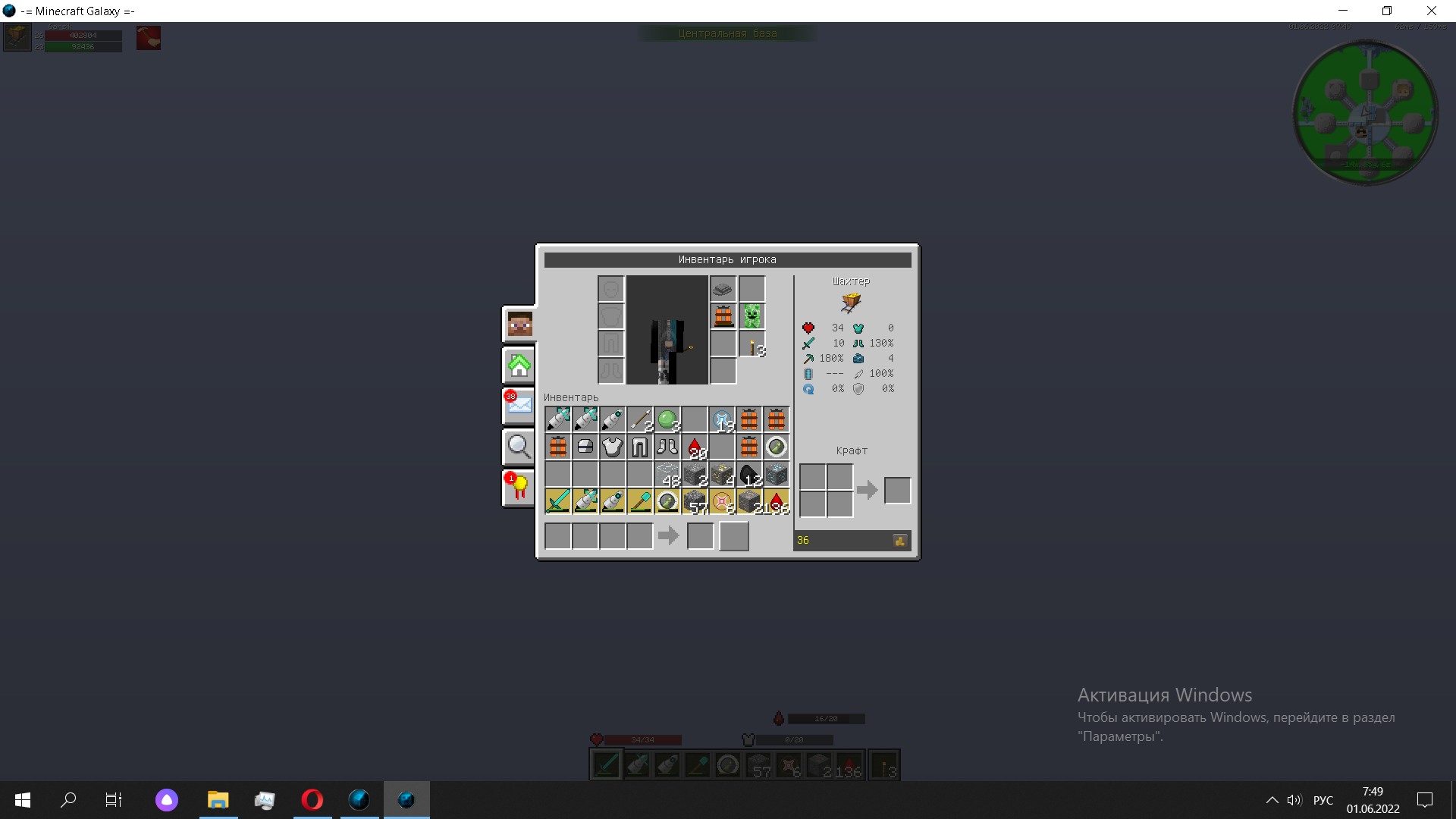Select the stone slab in top equipment slot
1456x819 pixels.
coord(723,289)
